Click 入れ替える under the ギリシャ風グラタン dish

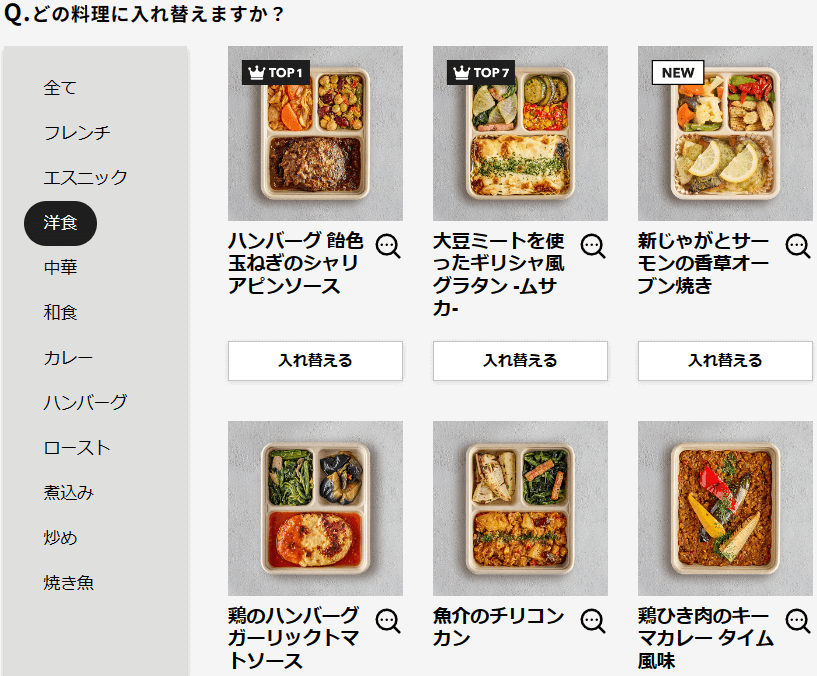pyautogui.click(x=521, y=361)
